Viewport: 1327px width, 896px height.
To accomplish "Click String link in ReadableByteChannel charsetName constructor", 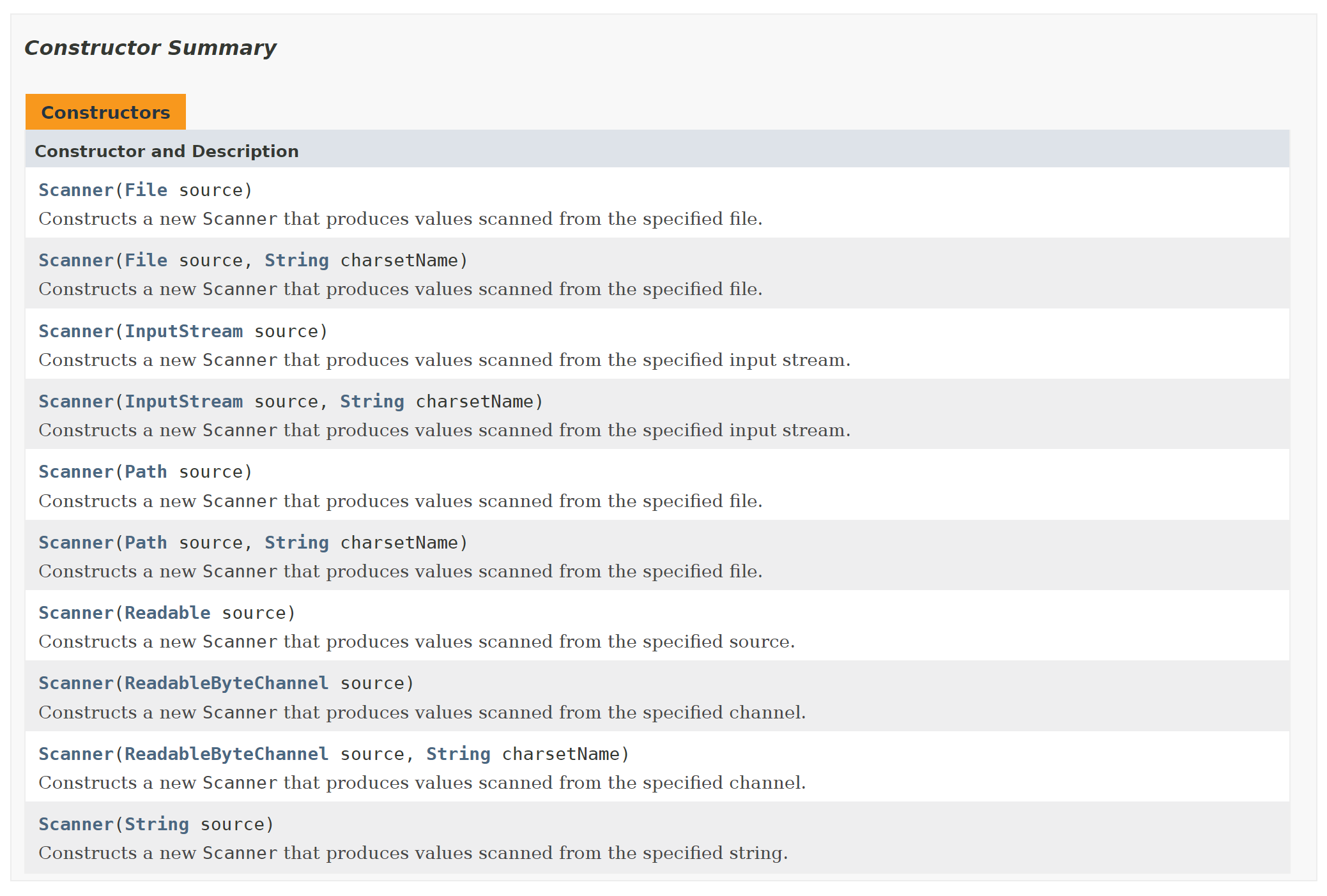I will click(458, 754).
